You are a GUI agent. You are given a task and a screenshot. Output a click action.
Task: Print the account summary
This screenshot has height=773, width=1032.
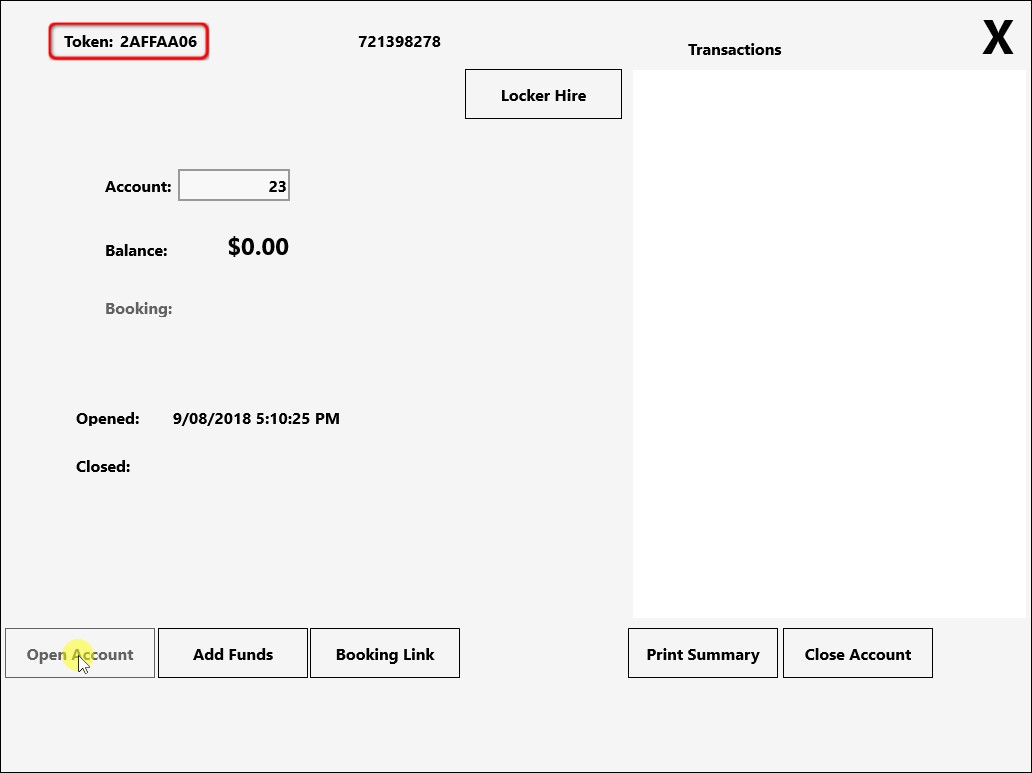pyautogui.click(x=702, y=653)
